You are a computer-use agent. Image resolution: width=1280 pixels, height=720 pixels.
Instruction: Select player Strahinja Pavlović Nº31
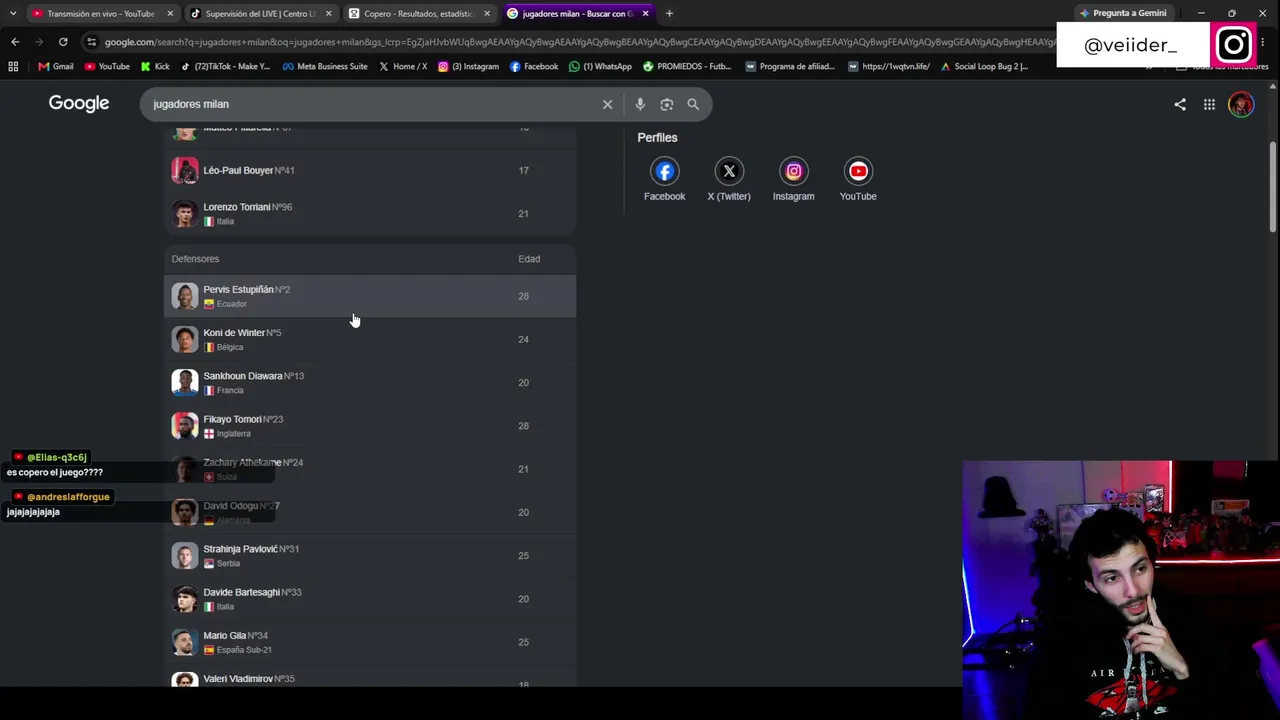tap(370, 555)
